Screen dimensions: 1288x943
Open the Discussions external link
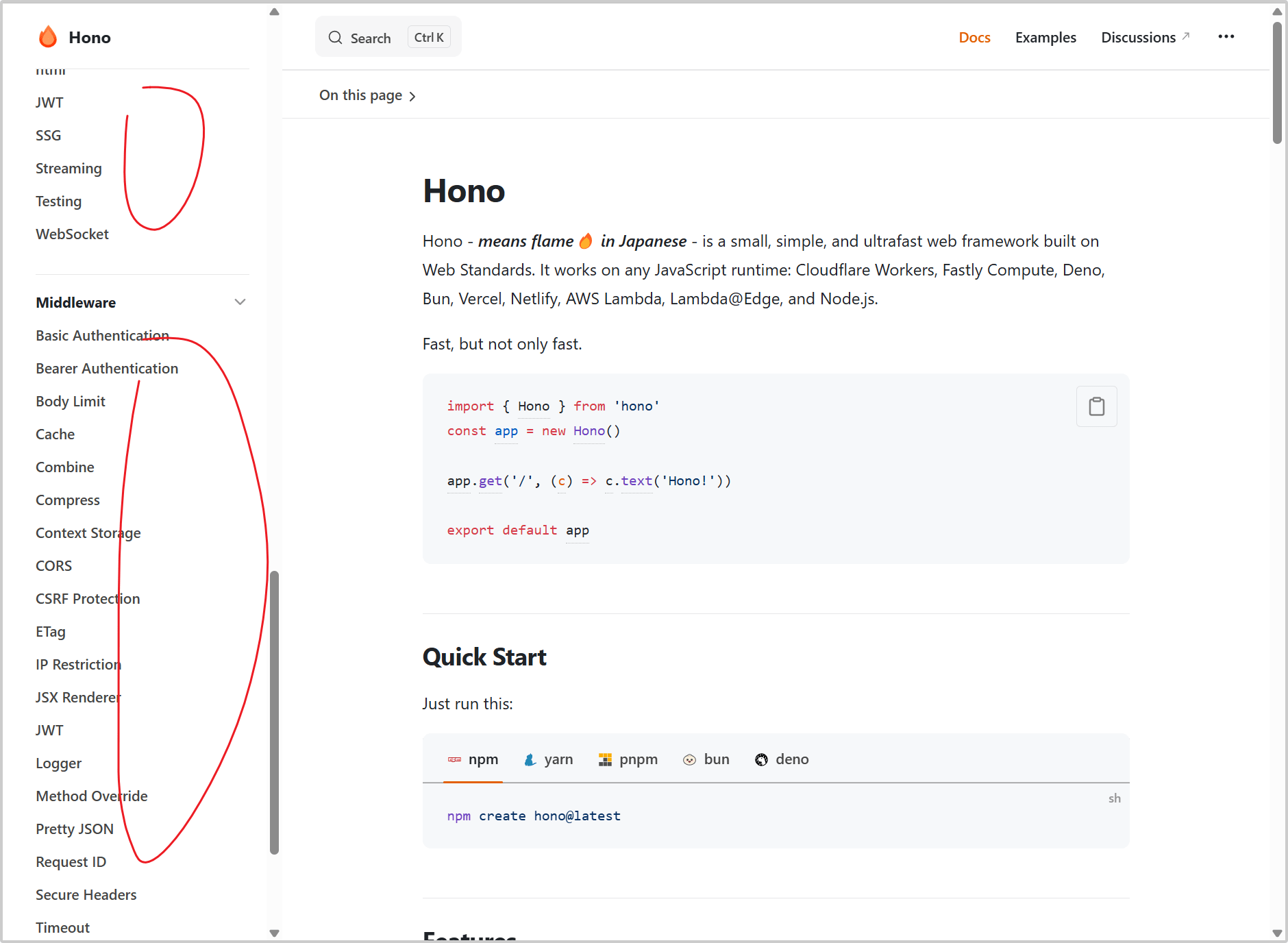[1145, 38]
